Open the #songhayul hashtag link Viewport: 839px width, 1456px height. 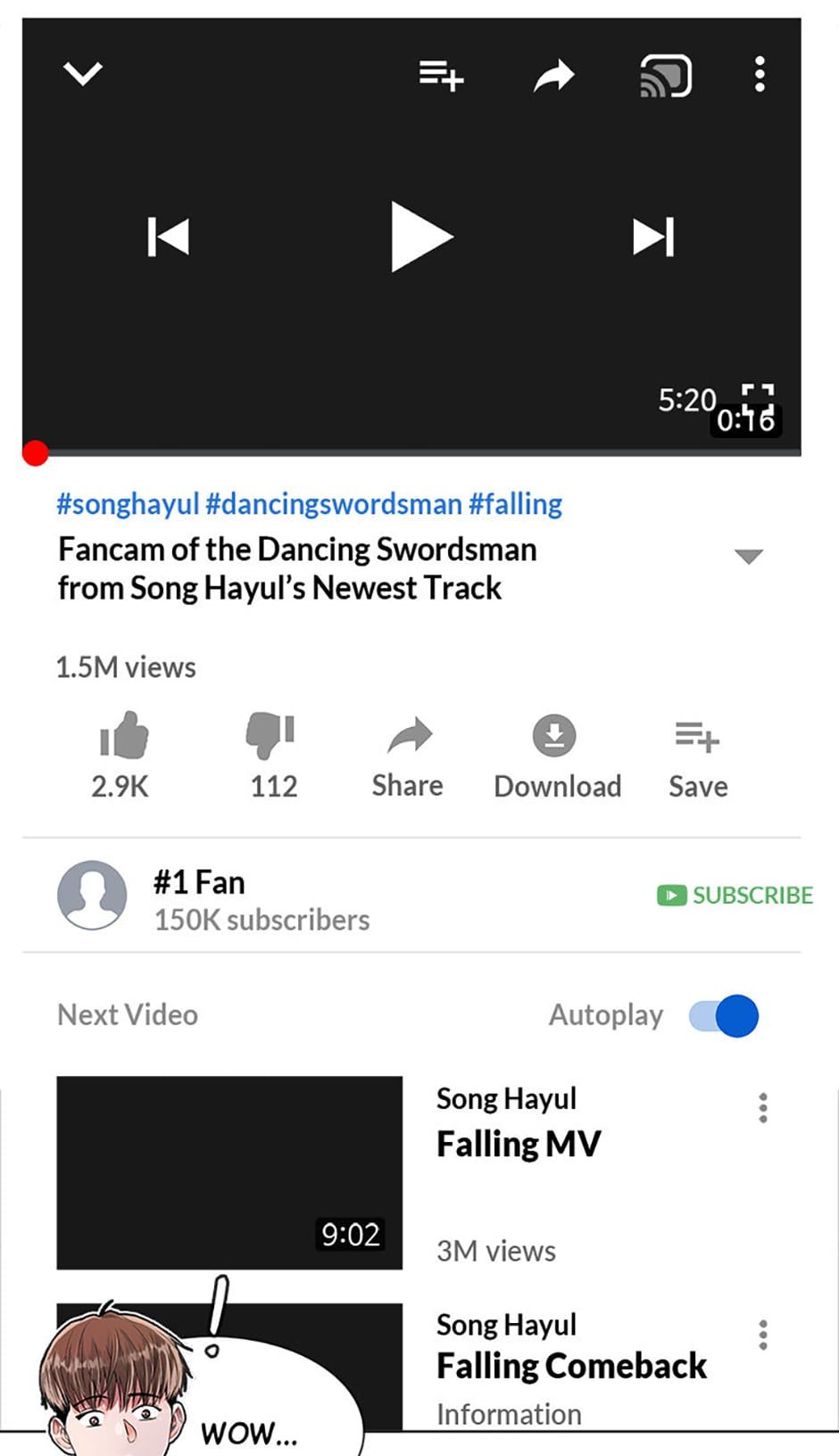(128, 504)
